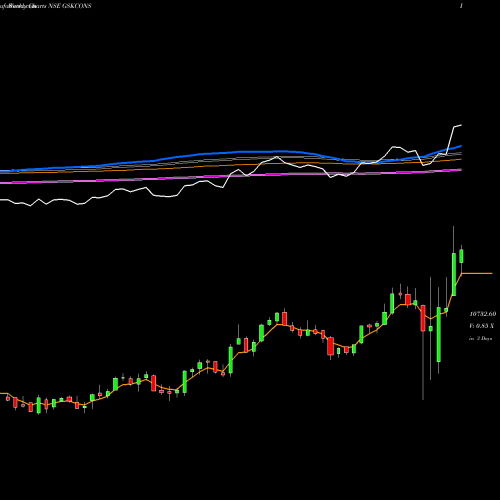Click the flat orange projection line after the last candle
This screenshot has width=500, height=500.
[x=477, y=273]
